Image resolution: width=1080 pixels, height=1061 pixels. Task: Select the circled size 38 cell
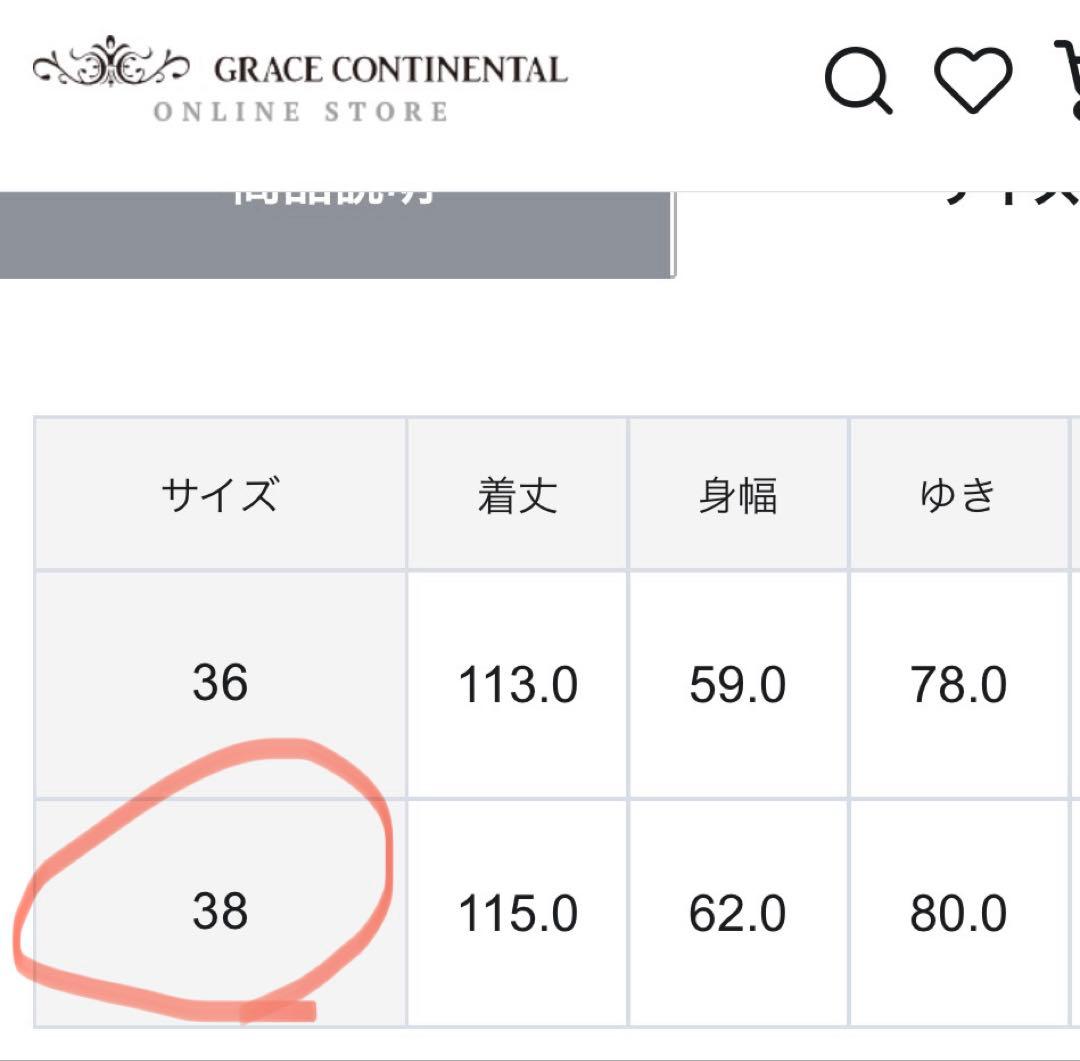(220, 913)
